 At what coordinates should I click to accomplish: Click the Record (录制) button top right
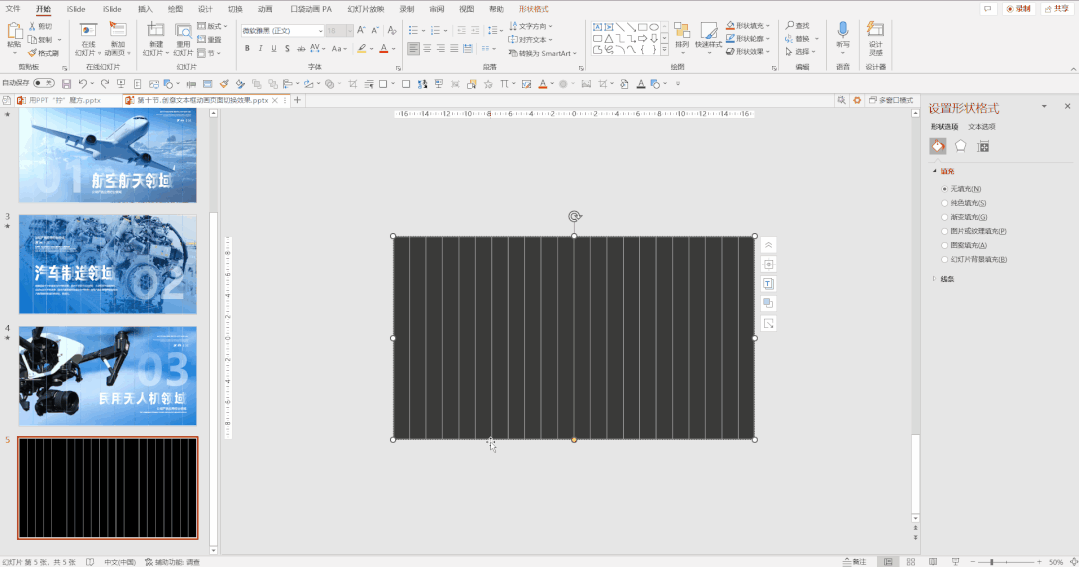[1018, 9]
